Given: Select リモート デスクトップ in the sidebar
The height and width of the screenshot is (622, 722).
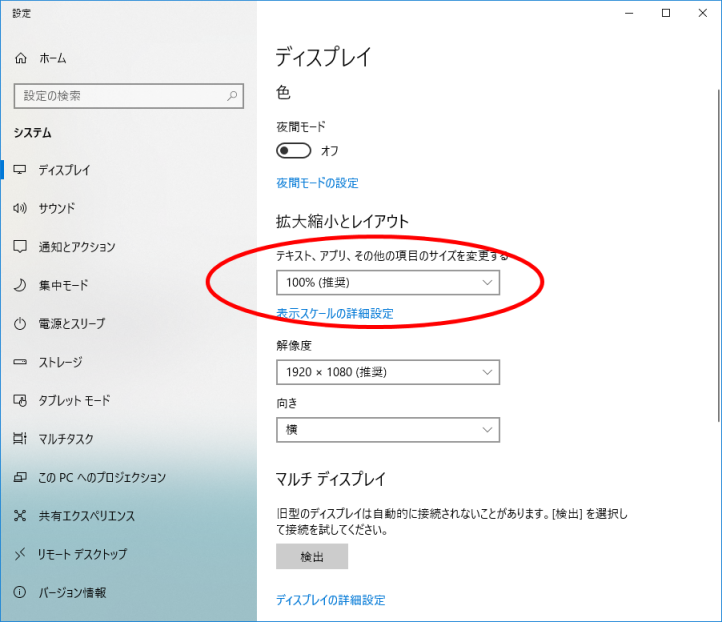Looking at the screenshot, I should 128,554.
